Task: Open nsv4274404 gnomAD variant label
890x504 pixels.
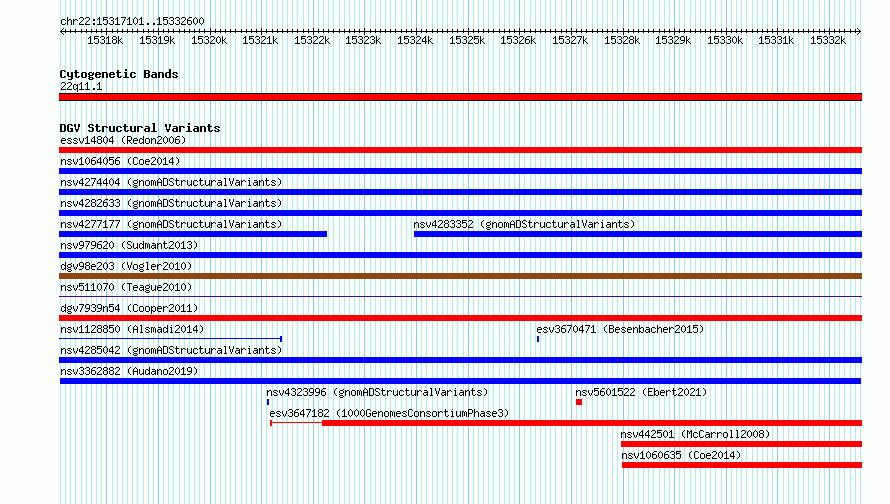Action: [x=171, y=182]
